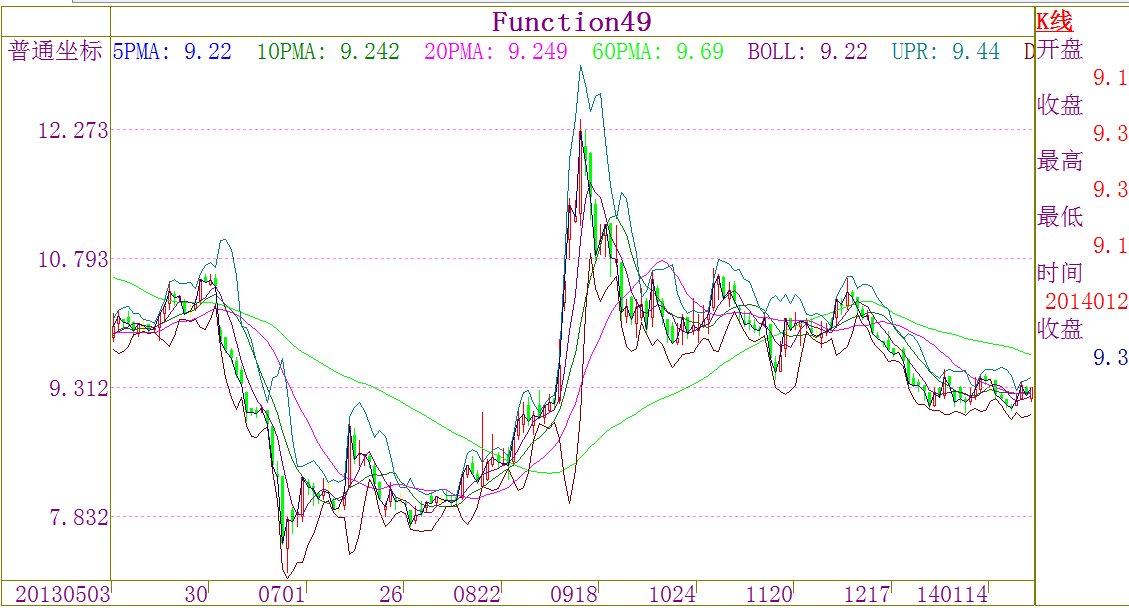This screenshot has width=1129, height=608.
Task: Click the 最高 high price label
Action: 1060,161
